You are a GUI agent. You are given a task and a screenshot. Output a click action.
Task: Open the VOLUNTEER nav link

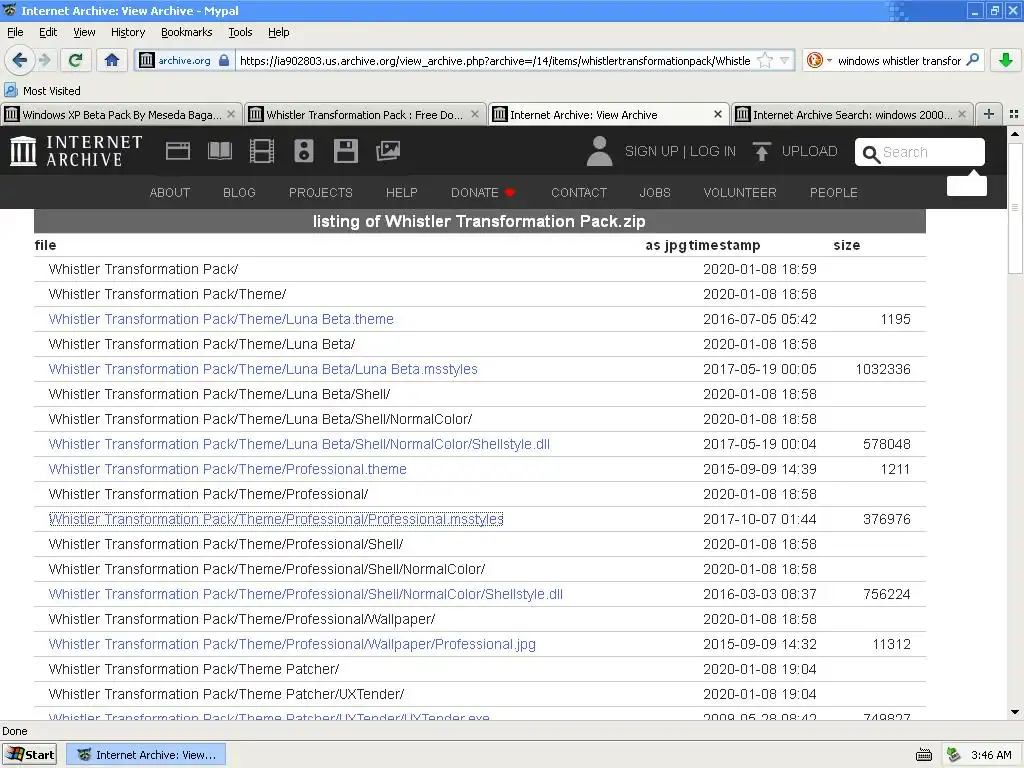740,193
